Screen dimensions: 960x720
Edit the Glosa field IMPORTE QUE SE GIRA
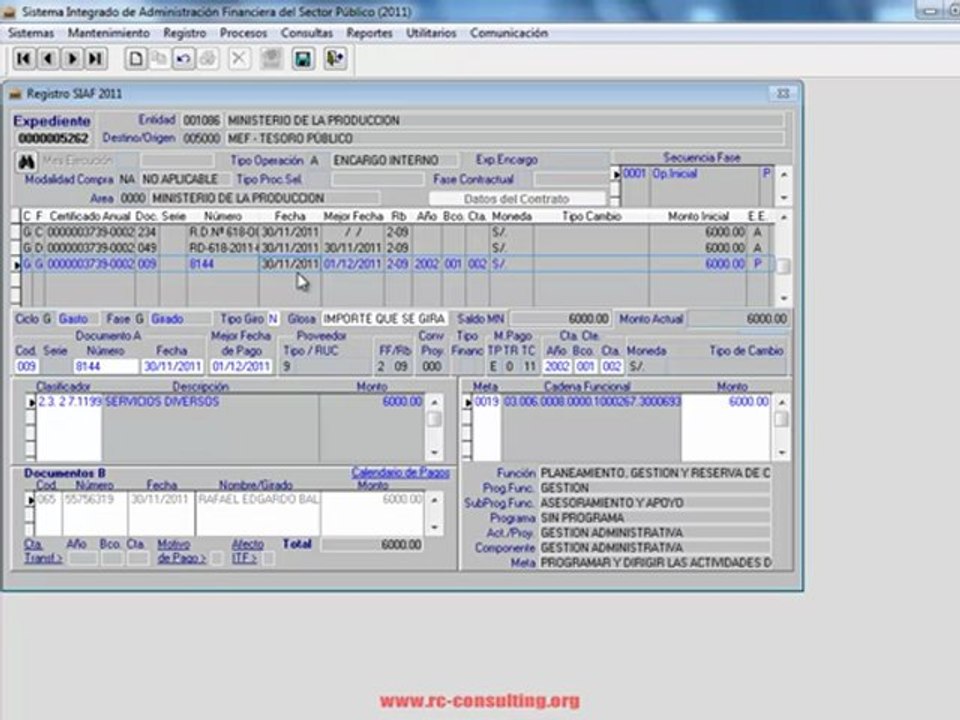tap(384, 318)
